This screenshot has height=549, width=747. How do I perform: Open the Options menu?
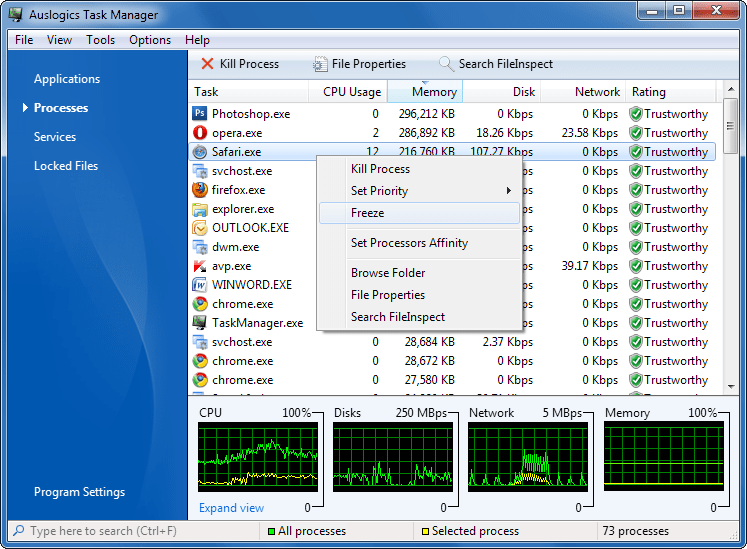pyautogui.click(x=150, y=40)
